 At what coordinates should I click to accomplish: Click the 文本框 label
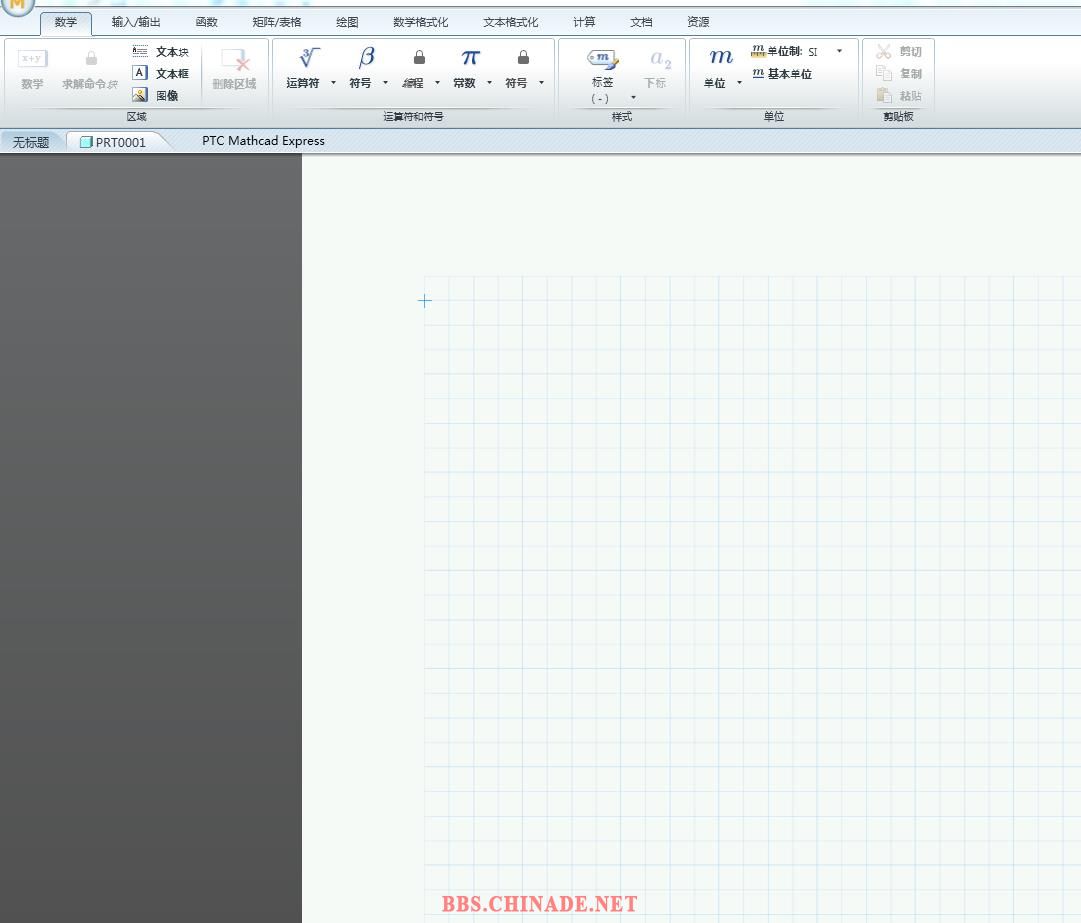point(172,73)
